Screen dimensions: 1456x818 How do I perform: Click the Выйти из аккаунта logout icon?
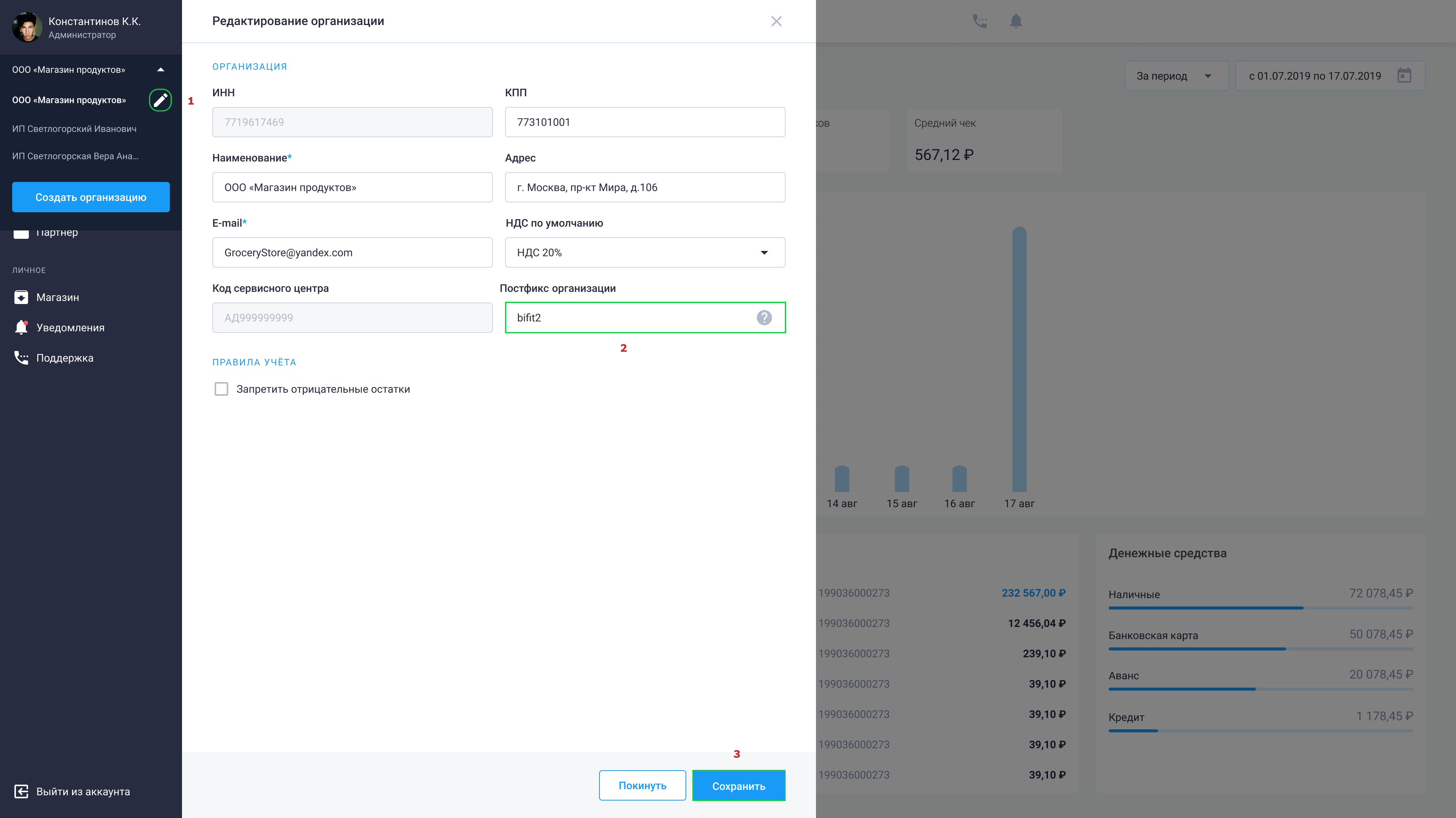coord(21,791)
